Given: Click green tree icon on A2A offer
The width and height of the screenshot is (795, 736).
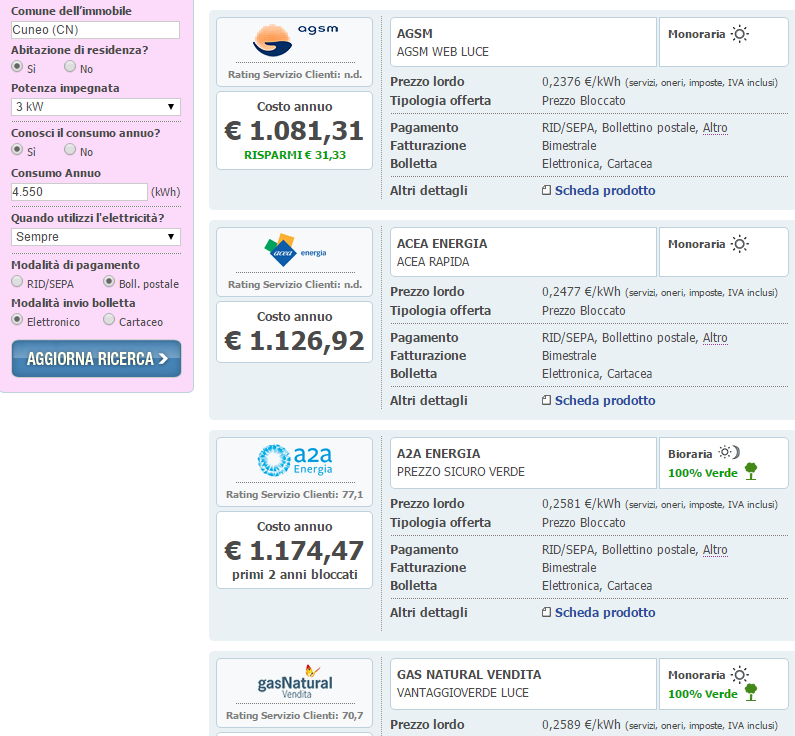Looking at the screenshot, I should click(x=751, y=471).
